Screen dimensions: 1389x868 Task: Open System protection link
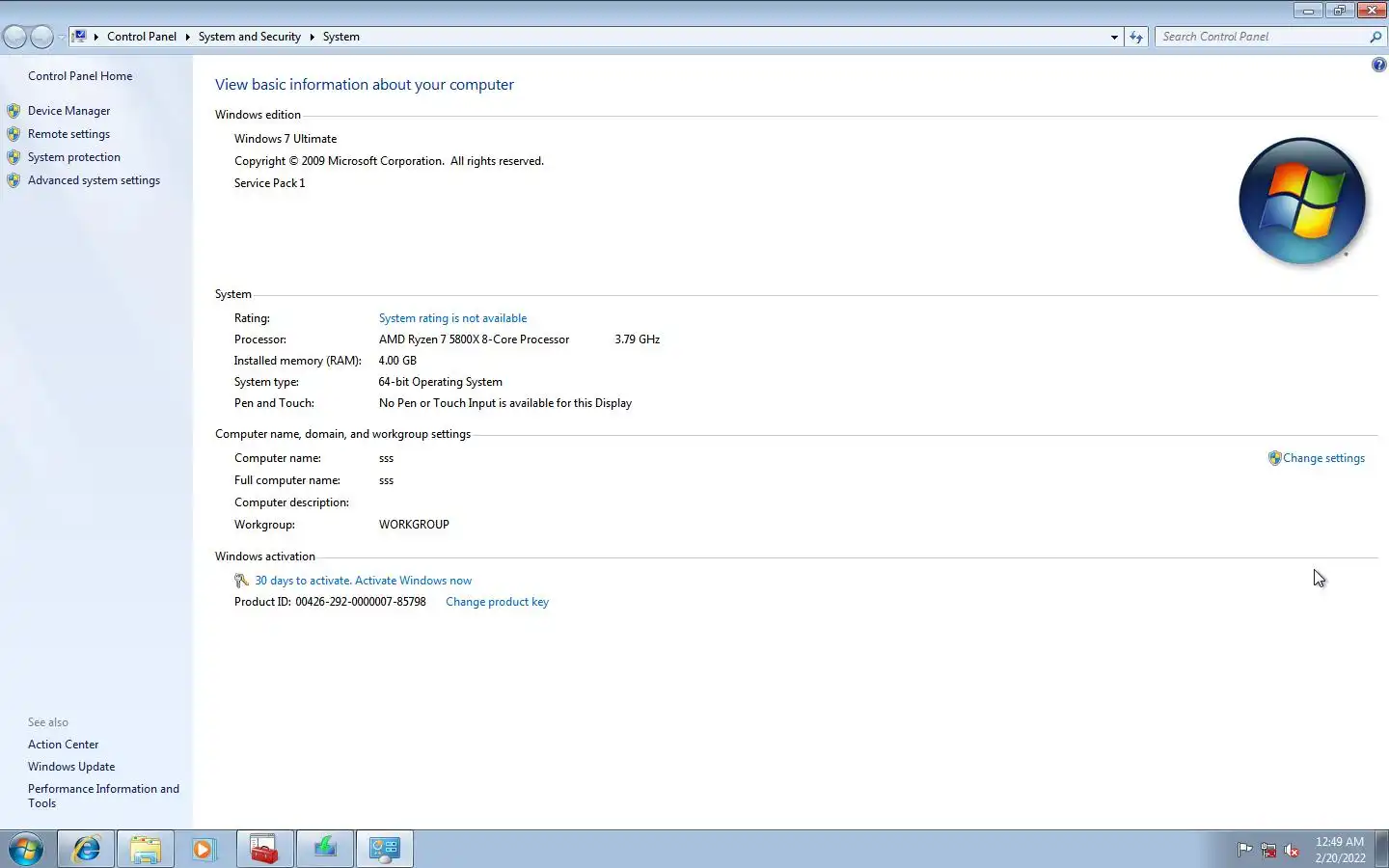(x=74, y=157)
